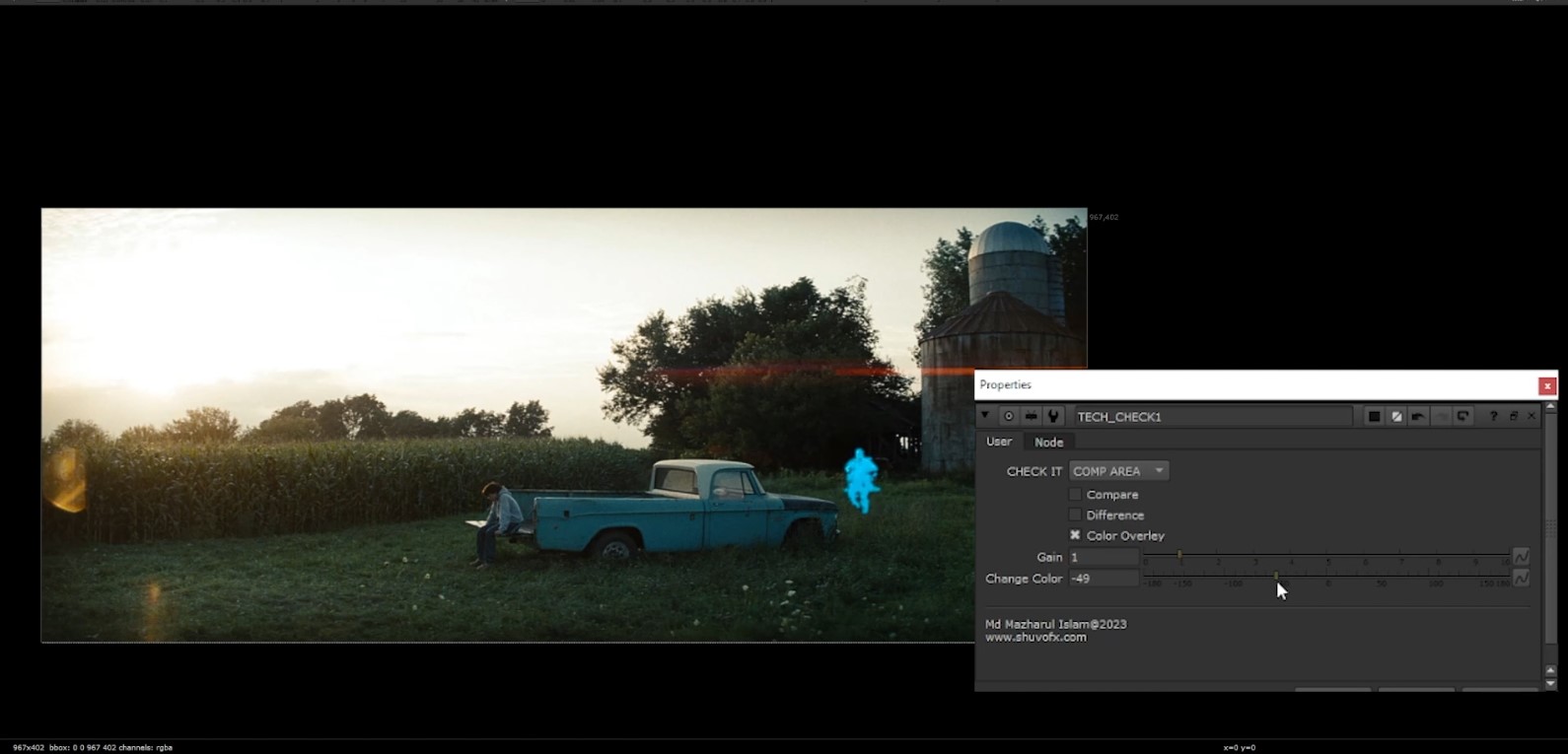
Task: Open node help question mark icon
Action: point(1493,417)
